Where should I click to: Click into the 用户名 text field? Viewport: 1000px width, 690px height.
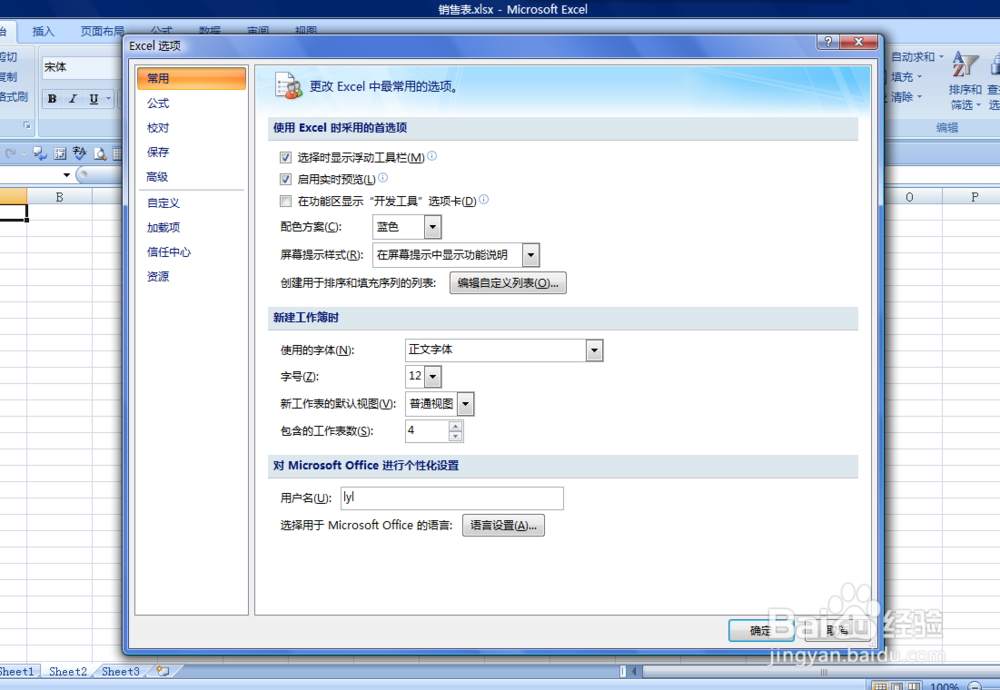pyautogui.click(x=452, y=498)
